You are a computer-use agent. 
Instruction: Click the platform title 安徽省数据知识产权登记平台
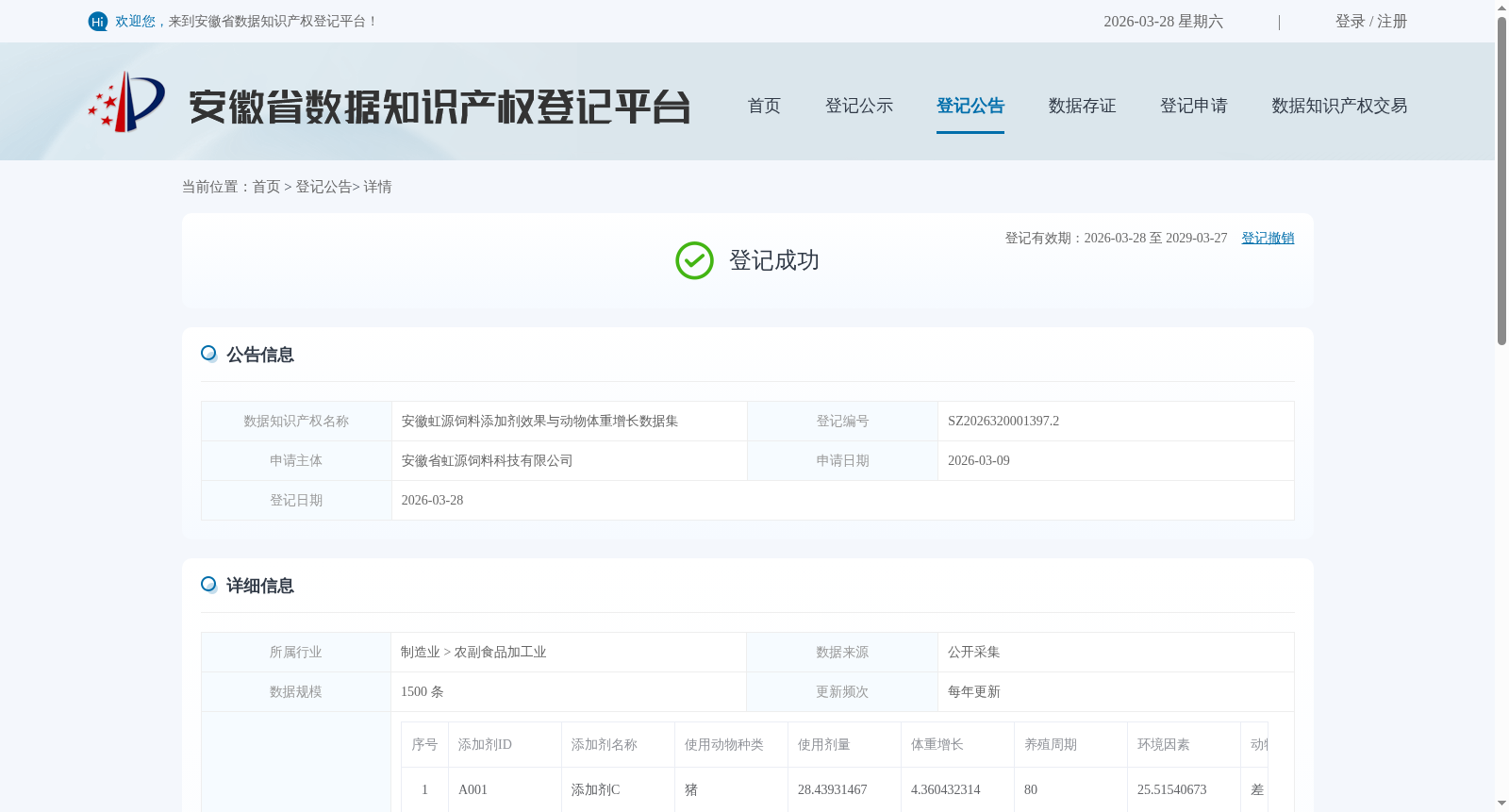pyautogui.click(x=439, y=107)
